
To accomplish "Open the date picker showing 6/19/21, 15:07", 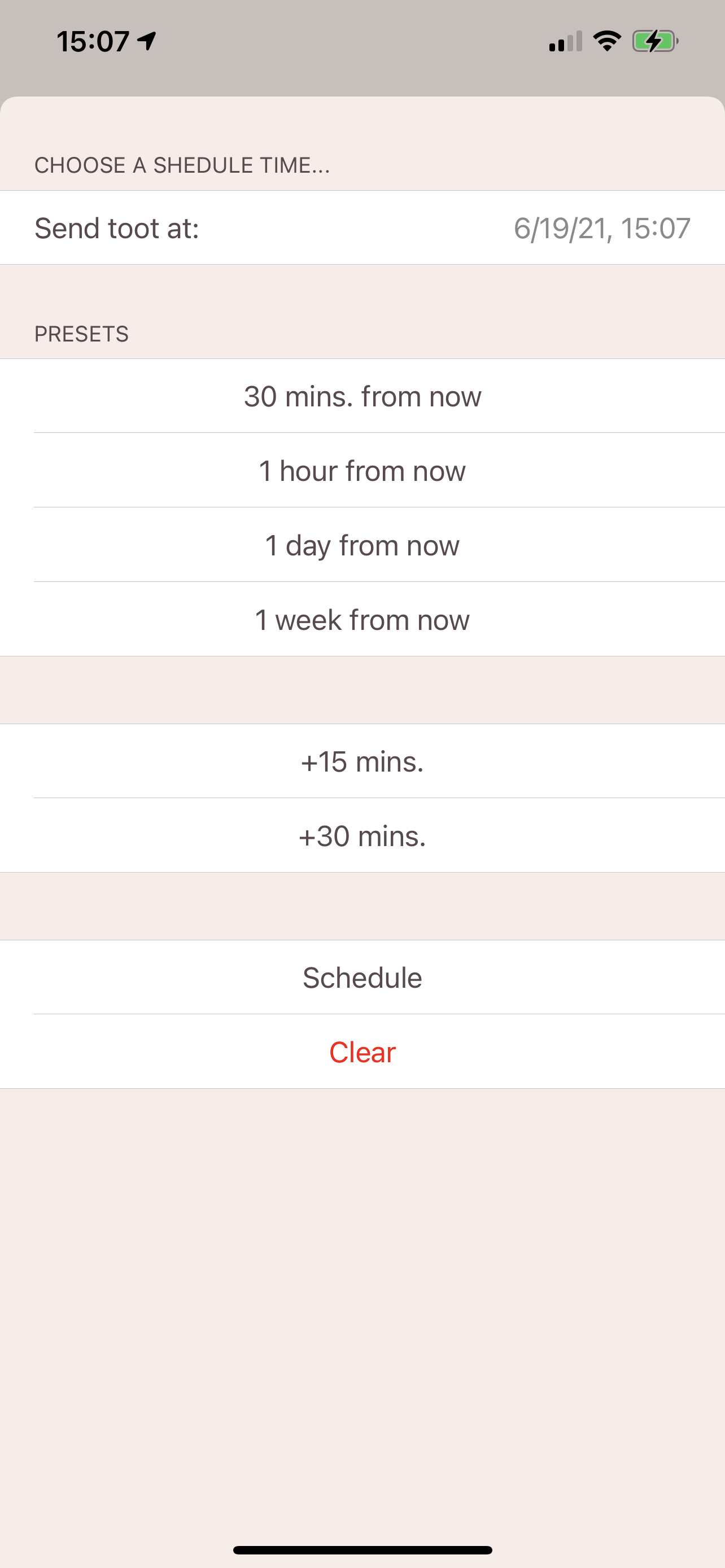I will point(602,228).
